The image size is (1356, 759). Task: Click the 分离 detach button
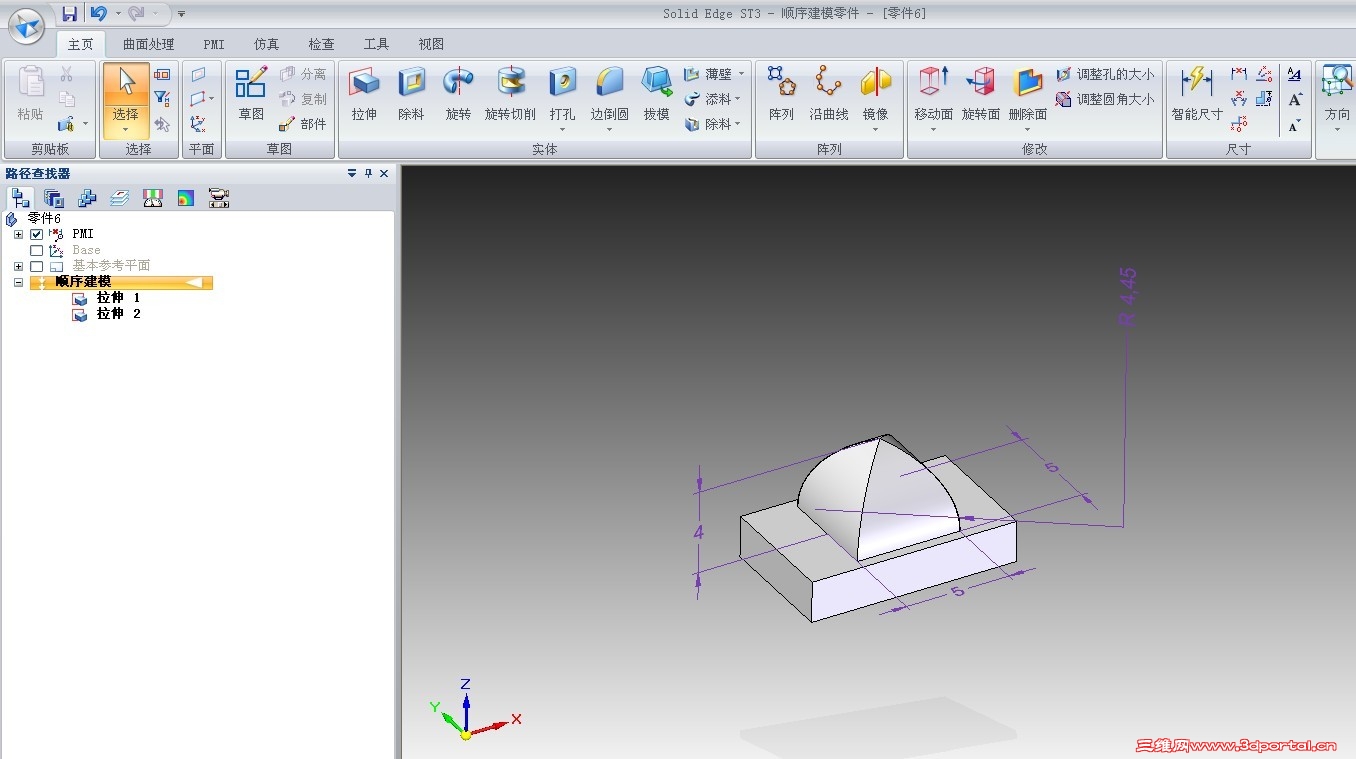click(x=302, y=74)
